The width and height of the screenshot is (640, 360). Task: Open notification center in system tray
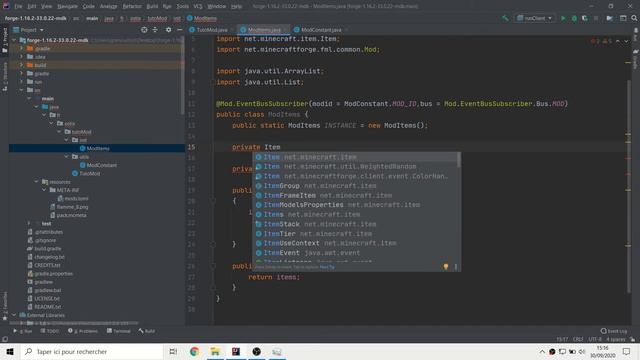pyautogui.click(x=627, y=351)
